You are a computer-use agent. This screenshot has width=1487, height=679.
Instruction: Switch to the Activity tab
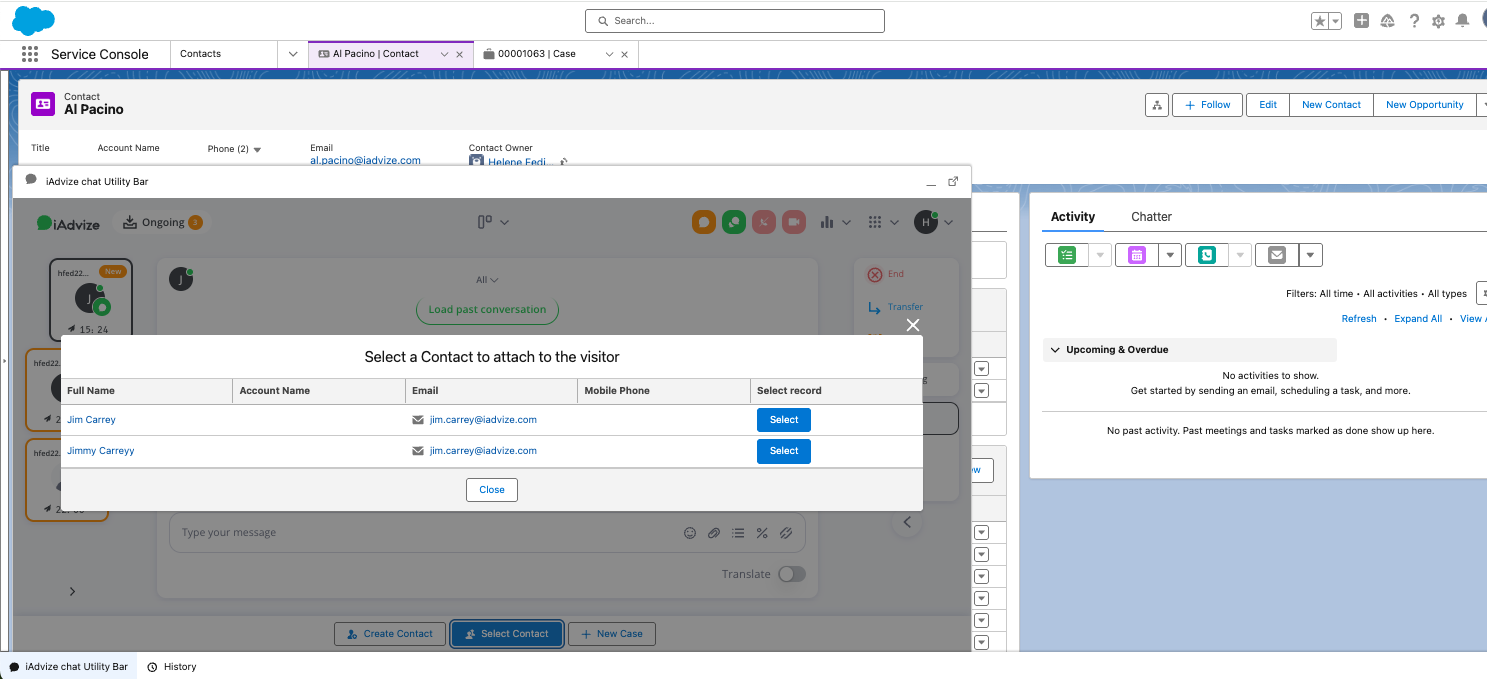pos(1073,216)
